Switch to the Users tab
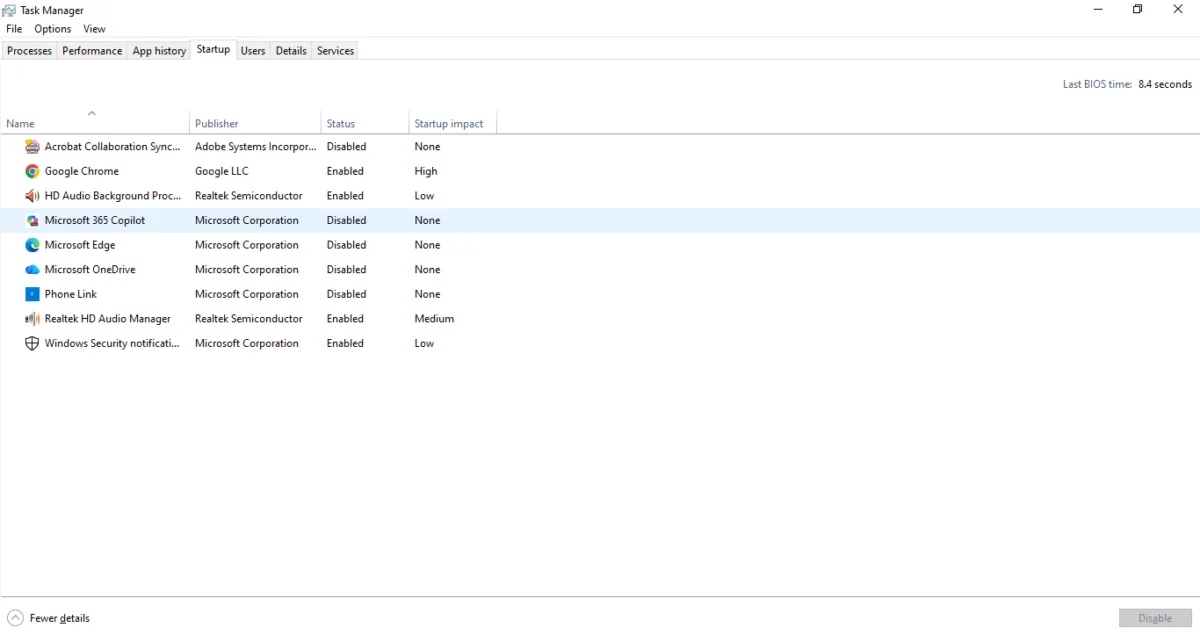 click(253, 51)
